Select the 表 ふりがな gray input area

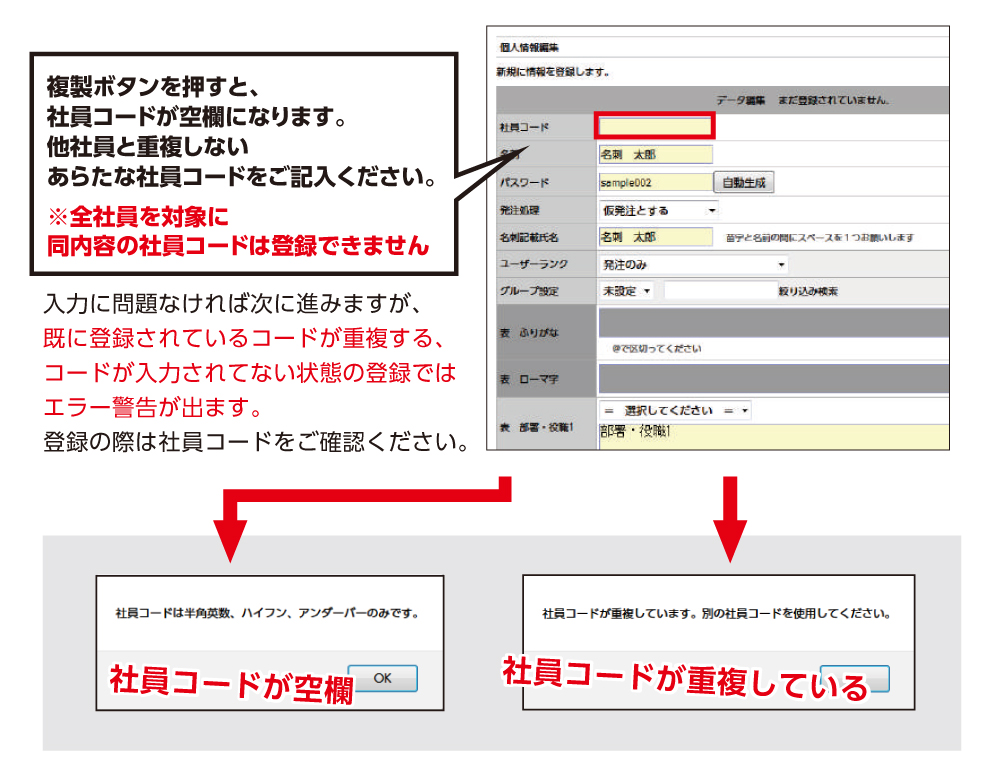(772, 322)
